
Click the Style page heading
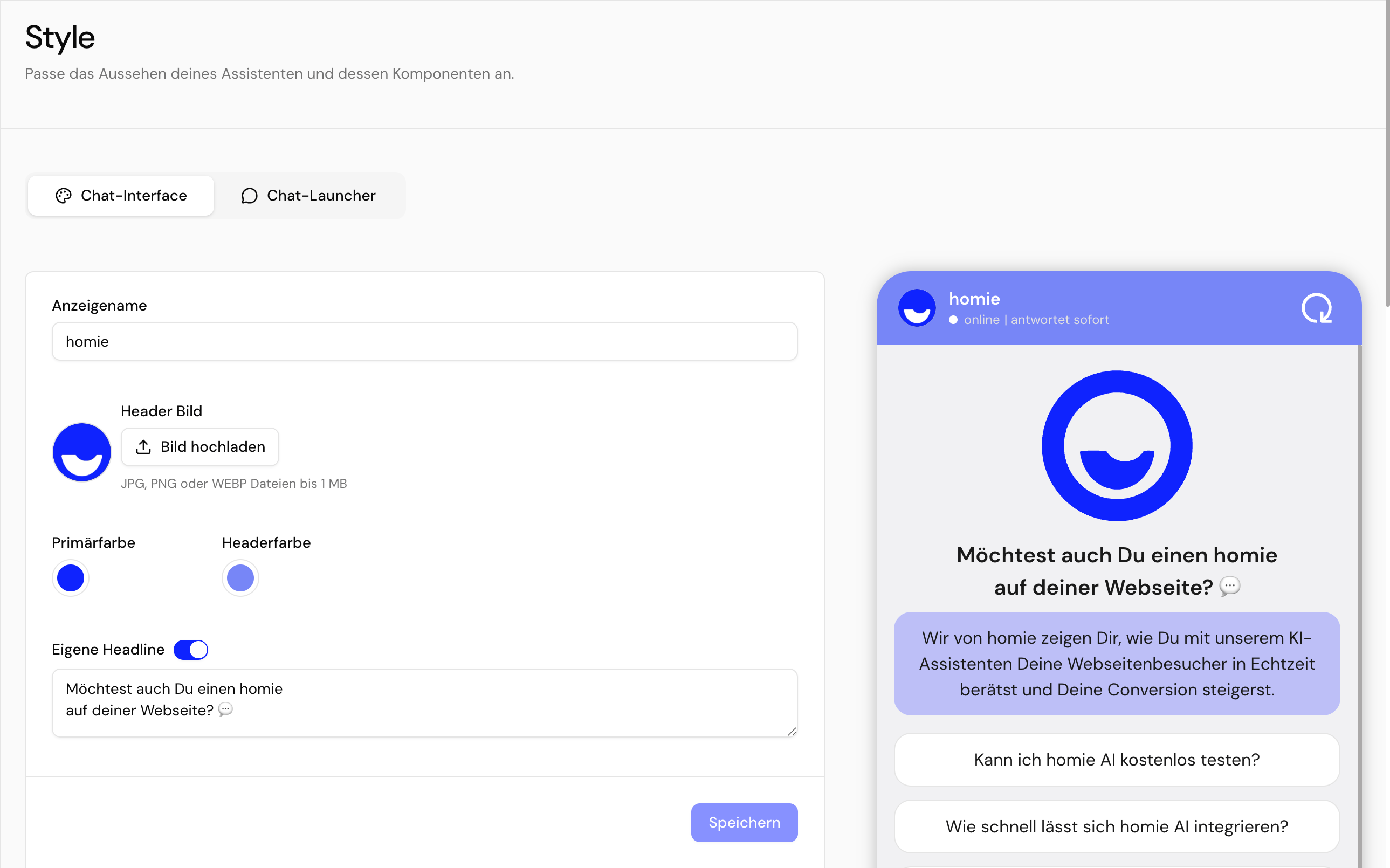click(x=60, y=38)
